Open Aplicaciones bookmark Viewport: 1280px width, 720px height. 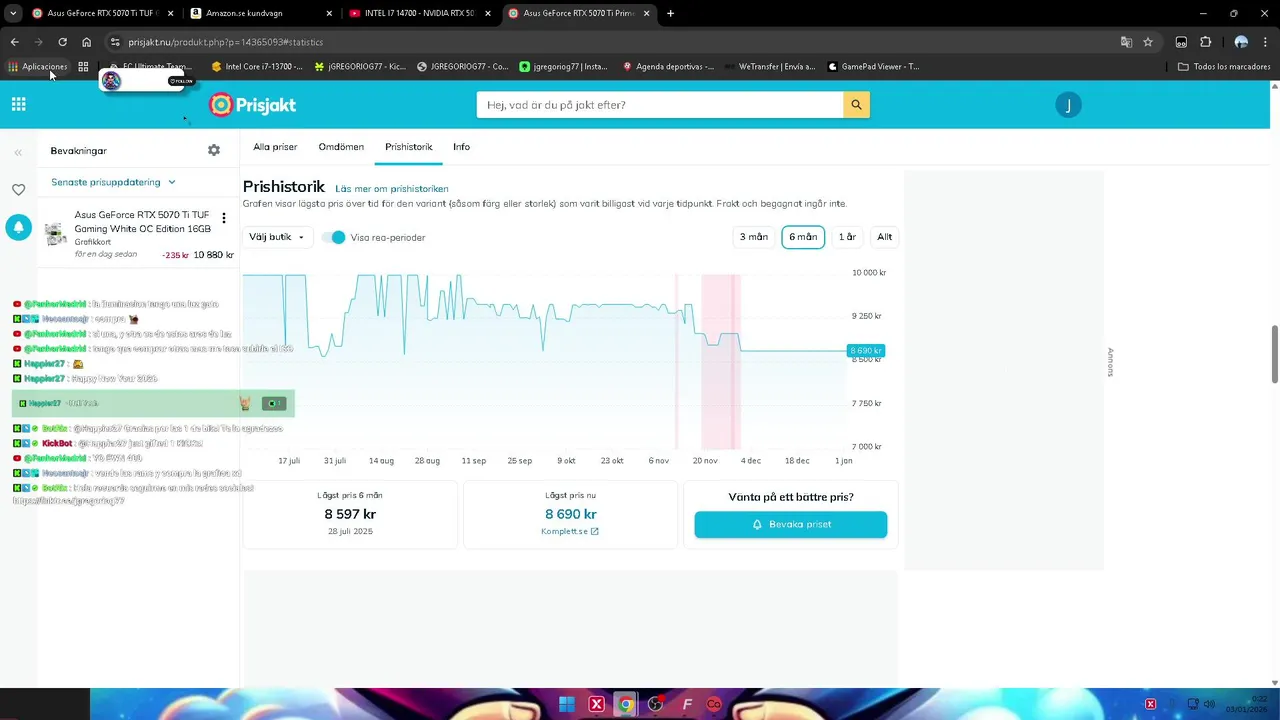[x=38, y=67]
